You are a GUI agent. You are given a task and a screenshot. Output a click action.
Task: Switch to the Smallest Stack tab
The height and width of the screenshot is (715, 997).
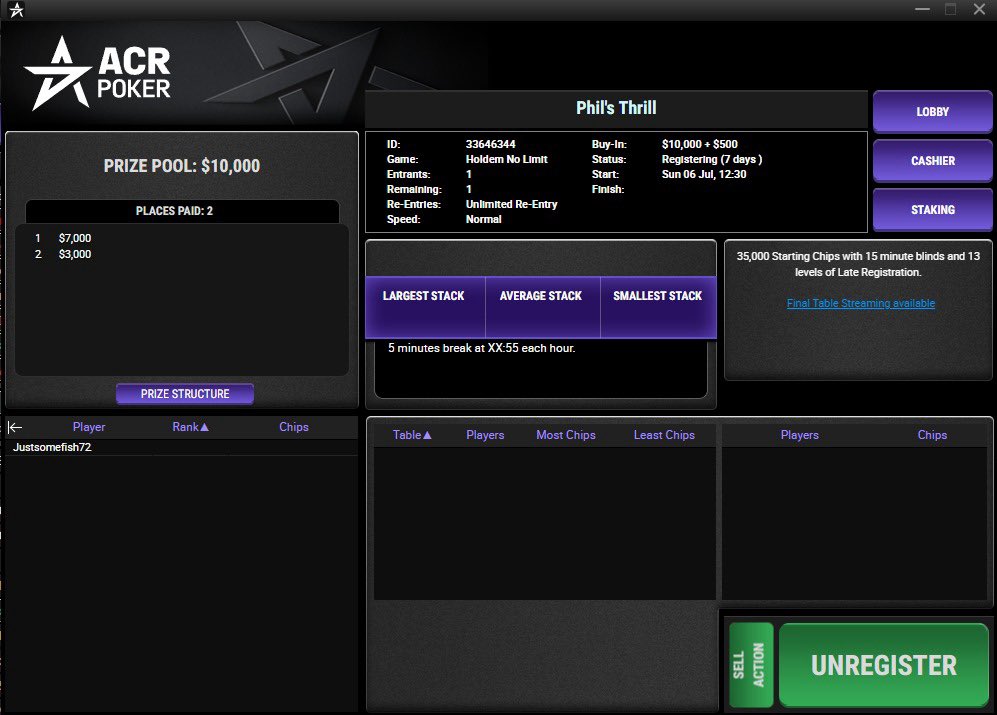658,306
